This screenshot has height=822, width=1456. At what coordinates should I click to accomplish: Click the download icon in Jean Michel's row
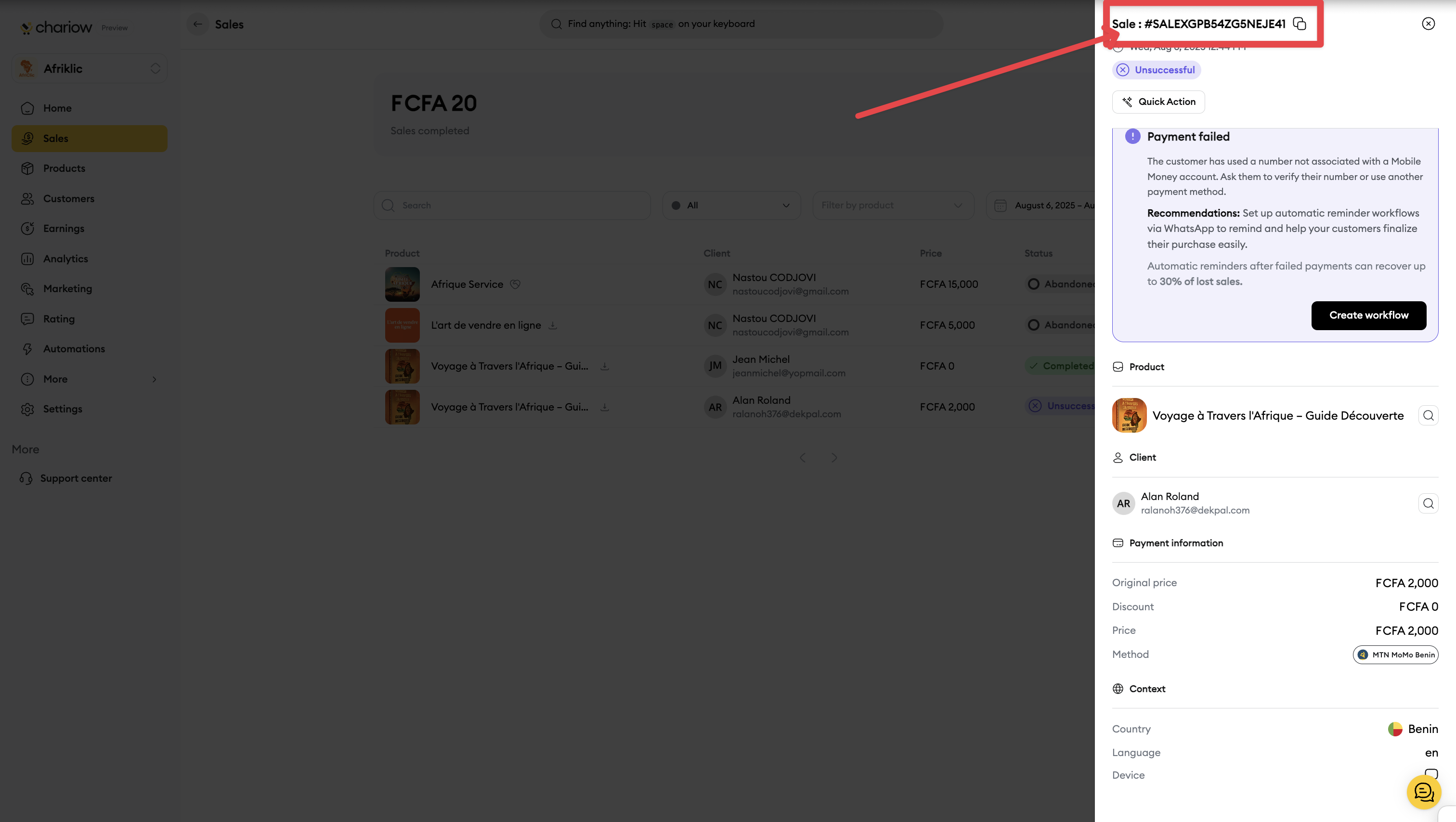click(604, 366)
